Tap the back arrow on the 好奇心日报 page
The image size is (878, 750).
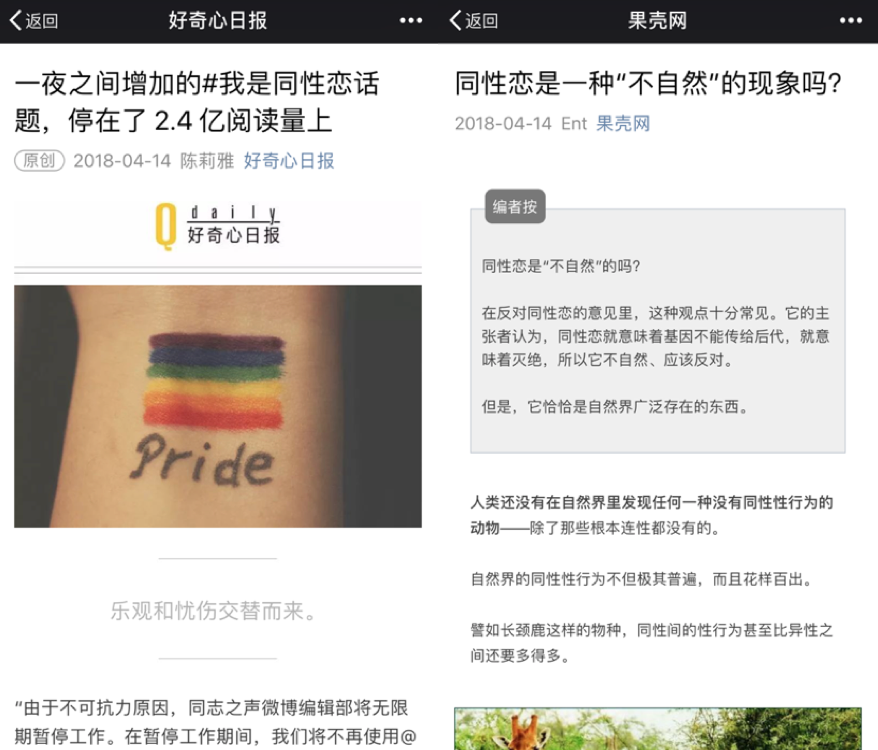pyautogui.click(x=34, y=21)
